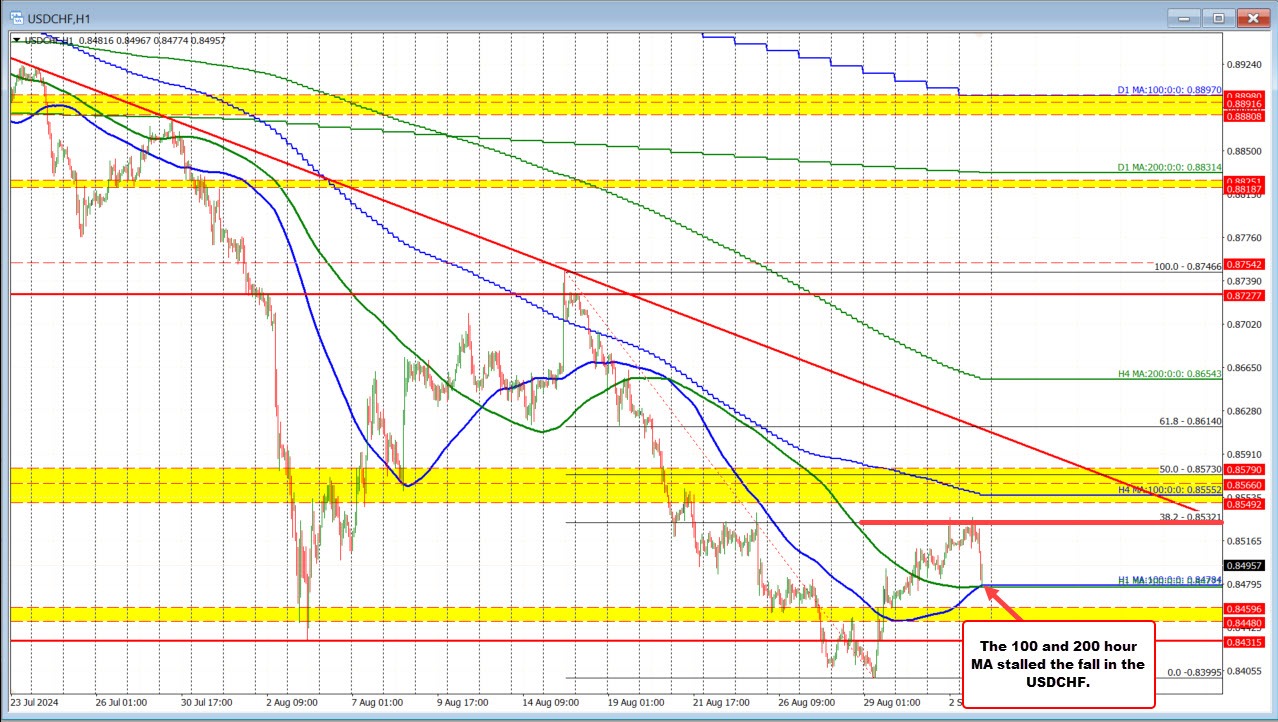Expand the dropdown arrow beside the USDCHF,H1 quote
1278x722 pixels.
pyautogui.click(x=15, y=41)
